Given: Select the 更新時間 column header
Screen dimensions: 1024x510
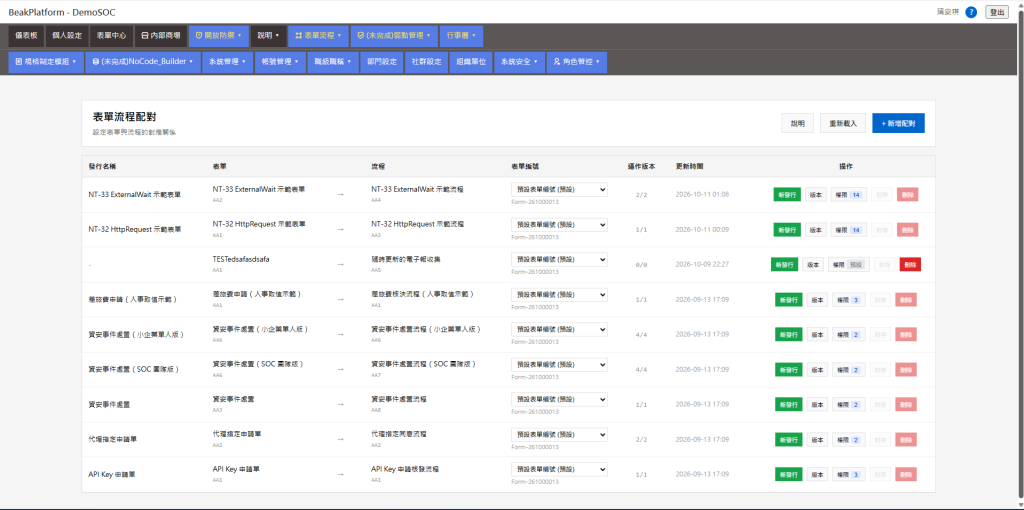Looking at the screenshot, I should point(690,167).
